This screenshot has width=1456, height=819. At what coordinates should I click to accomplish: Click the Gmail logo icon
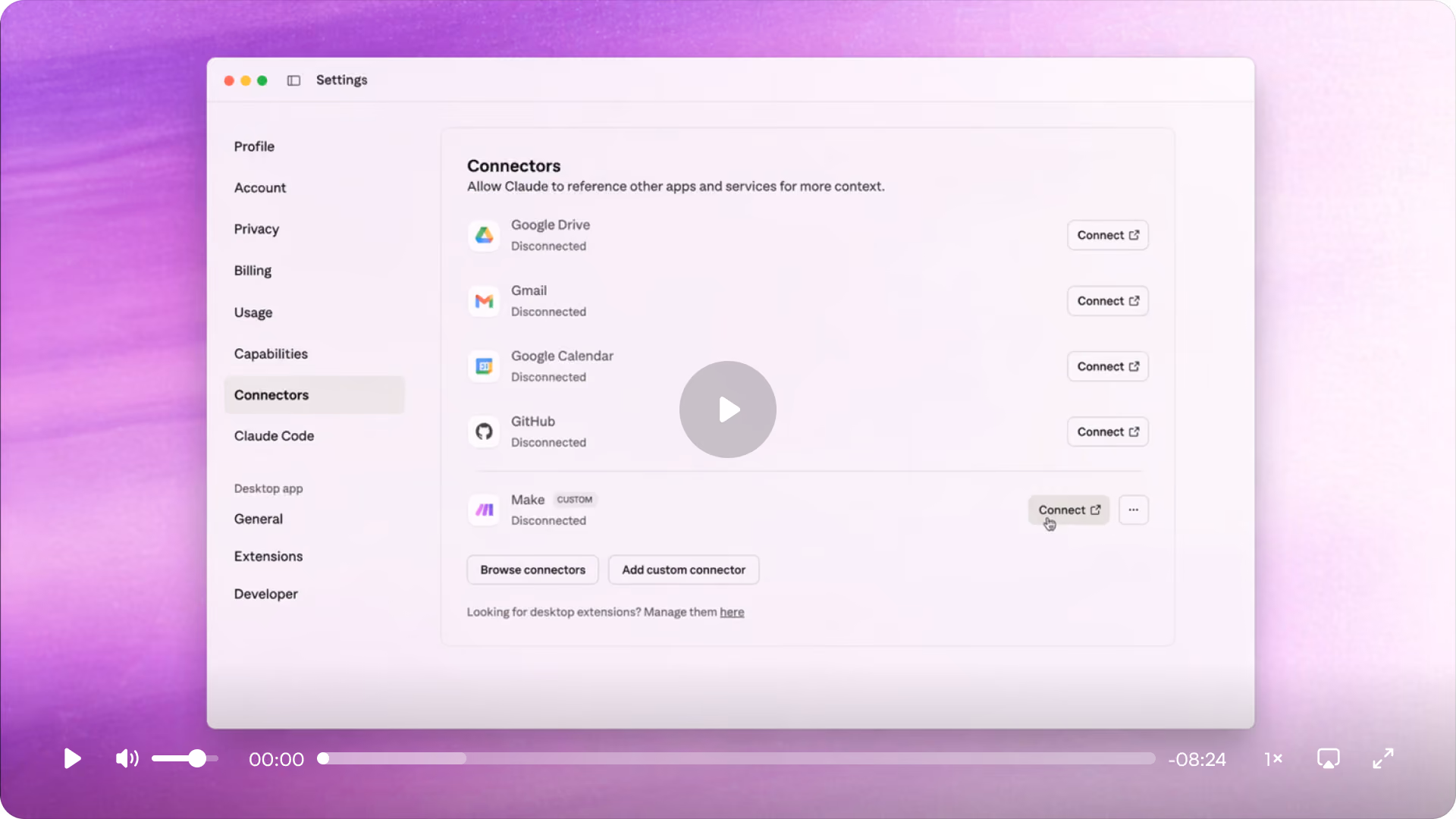pyautogui.click(x=484, y=301)
